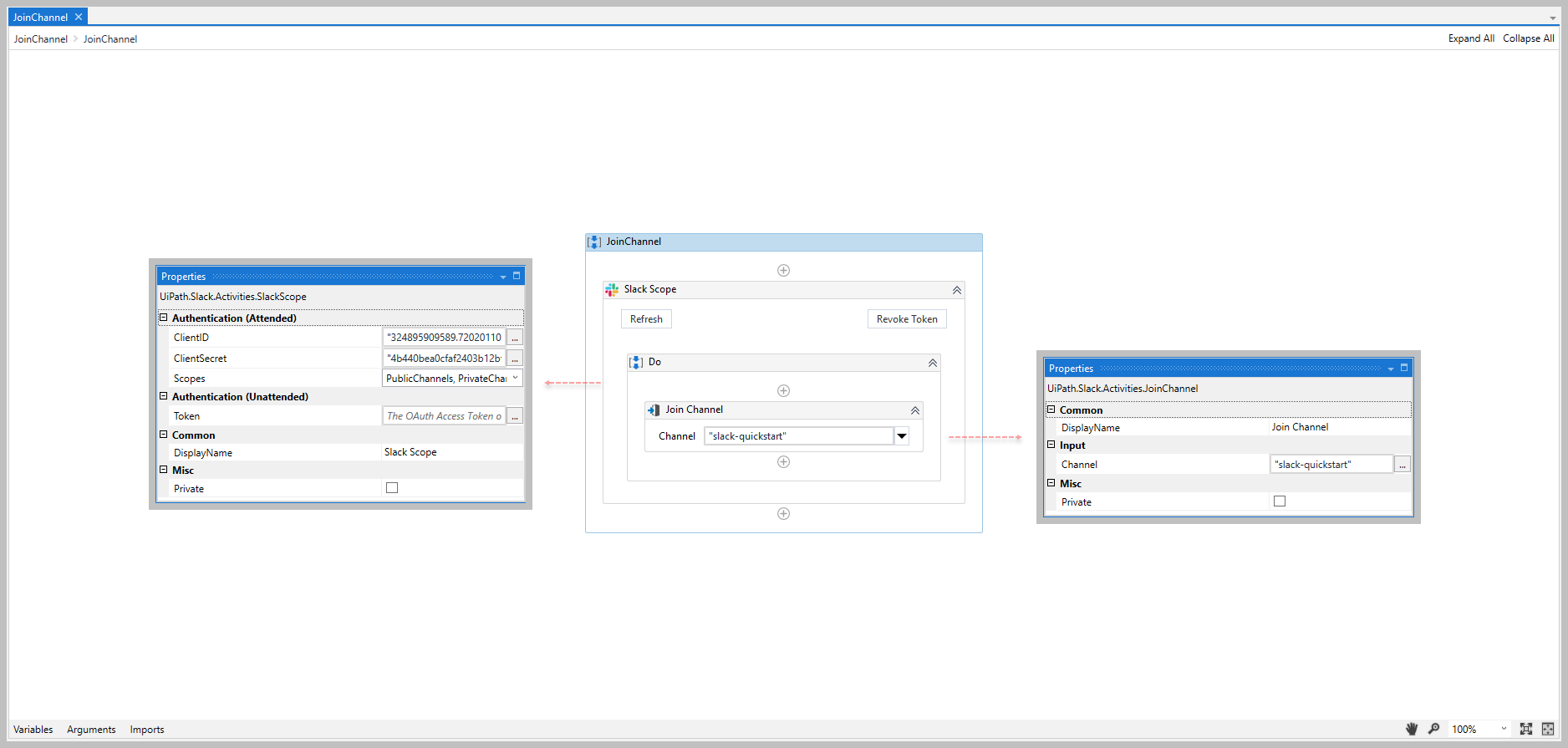This screenshot has width=1568, height=748.
Task: Click the ClientID value field
Action: click(x=444, y=338)
